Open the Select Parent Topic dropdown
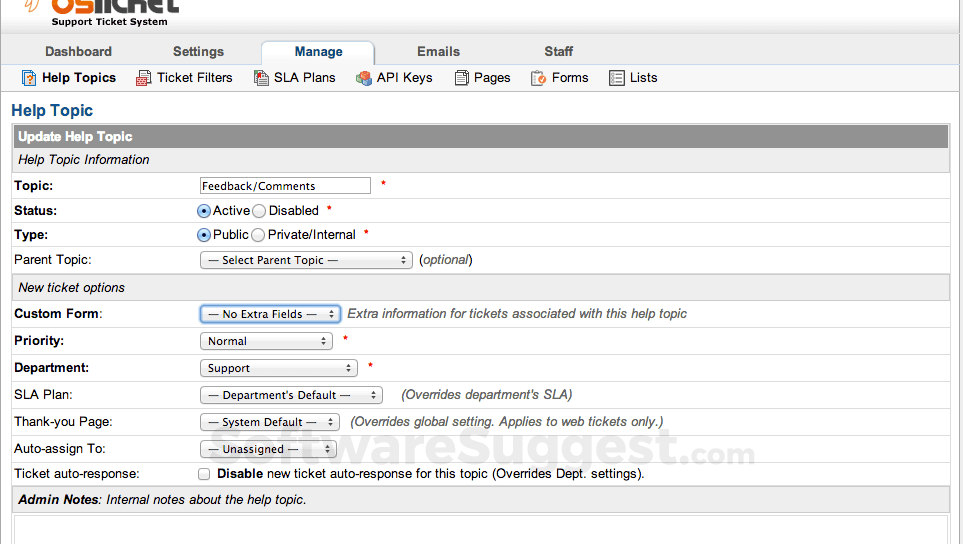This screenshot has width=963, height=544. pos(306,260)
